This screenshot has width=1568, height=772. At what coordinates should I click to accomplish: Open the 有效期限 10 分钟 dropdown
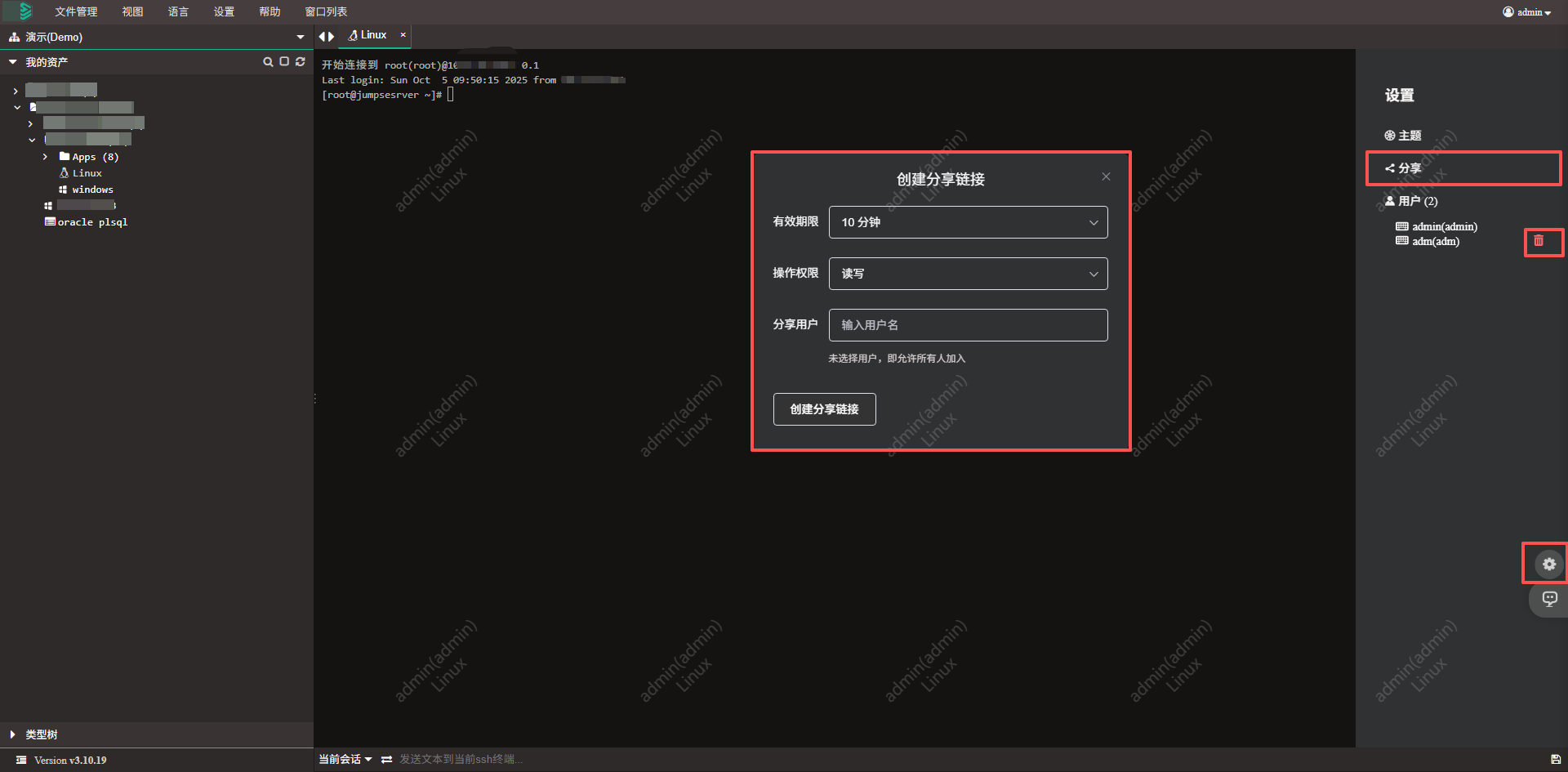tap(968, 222)
